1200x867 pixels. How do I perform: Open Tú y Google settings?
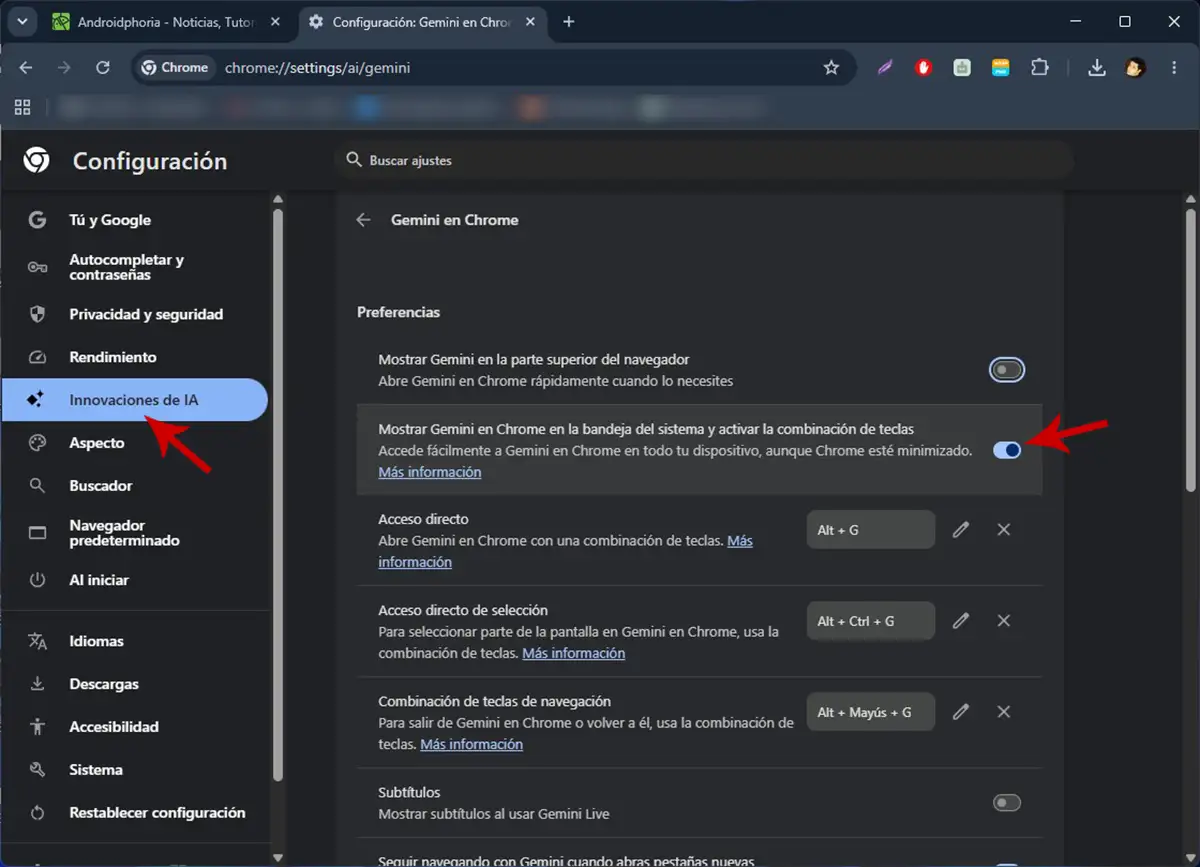pos(134,220)
